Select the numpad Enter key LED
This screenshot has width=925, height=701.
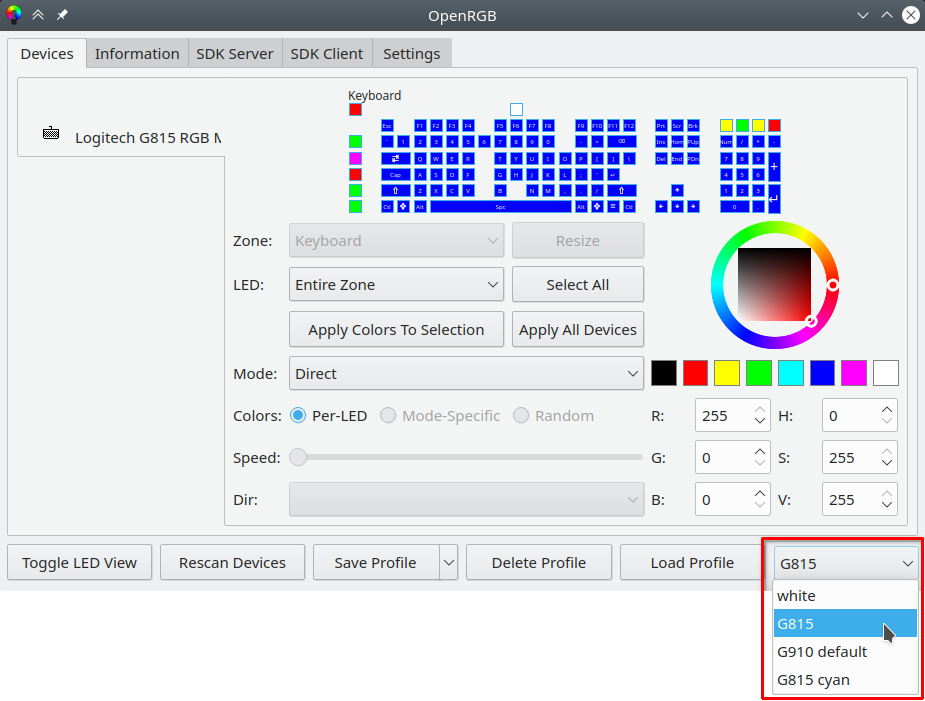click(774, 199)
